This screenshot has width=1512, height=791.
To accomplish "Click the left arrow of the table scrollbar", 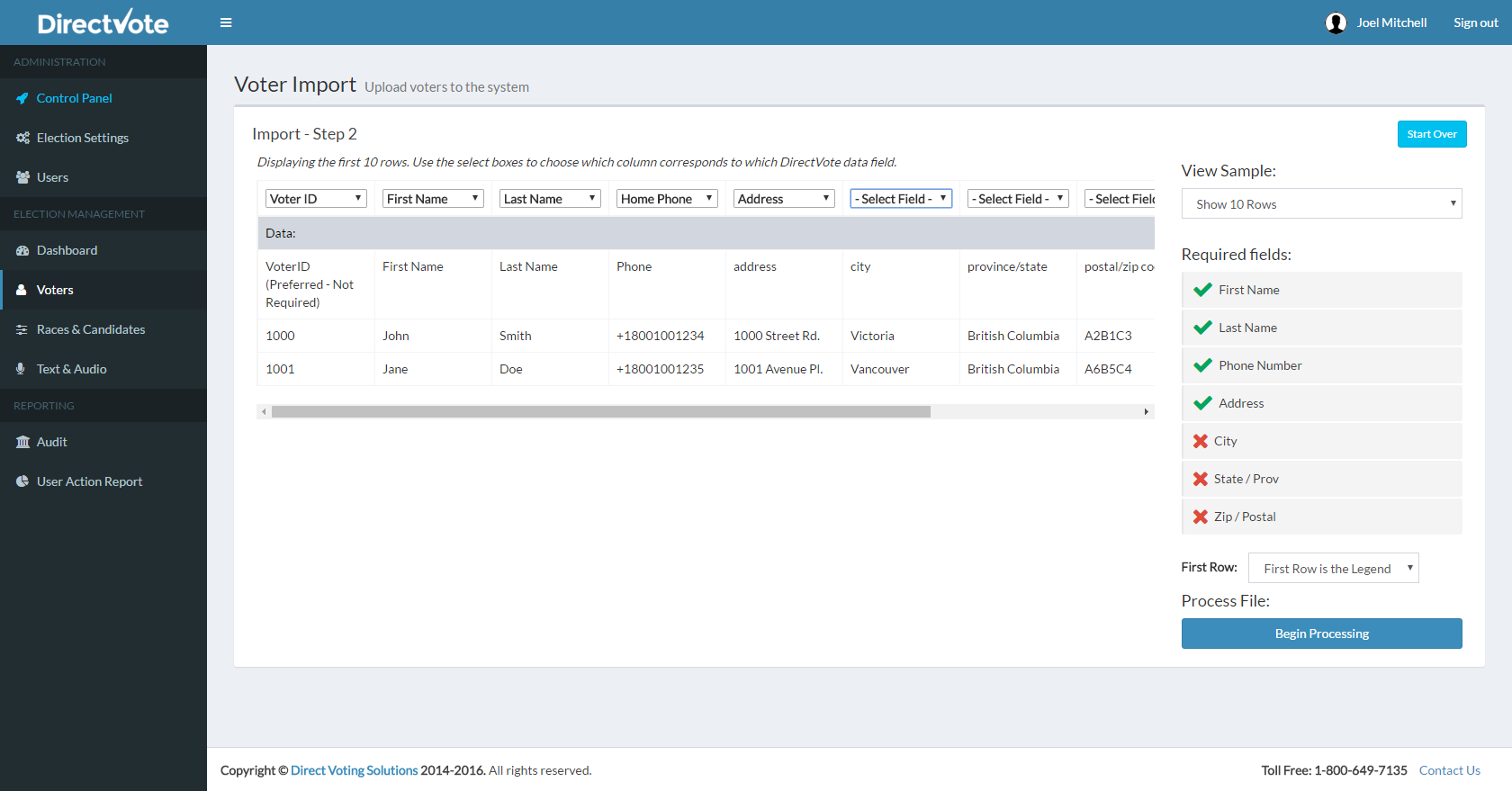I will [x=264, y=411].
